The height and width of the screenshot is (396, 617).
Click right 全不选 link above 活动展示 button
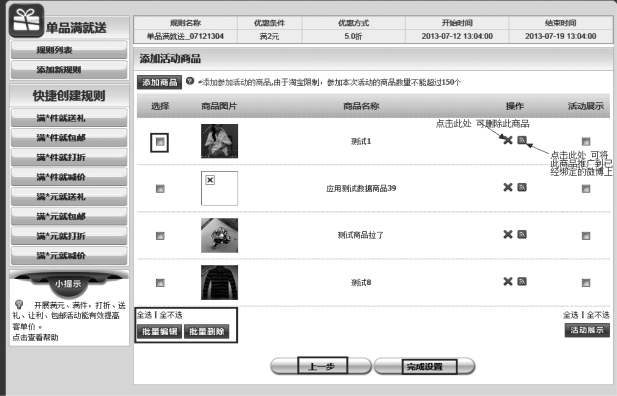598,315
